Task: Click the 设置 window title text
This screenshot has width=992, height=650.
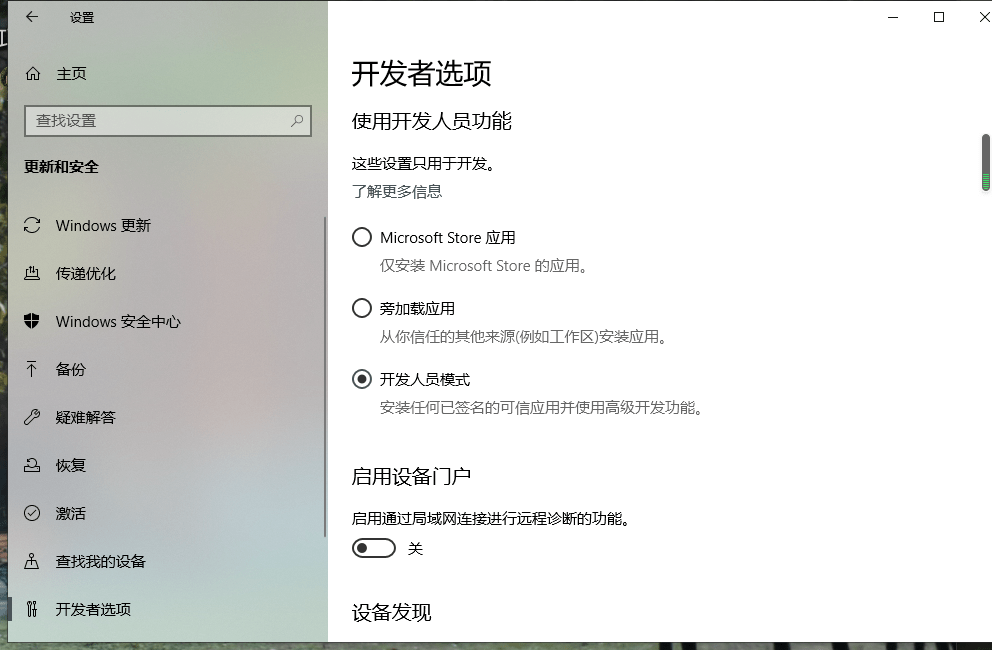Action: pos(82,18)
